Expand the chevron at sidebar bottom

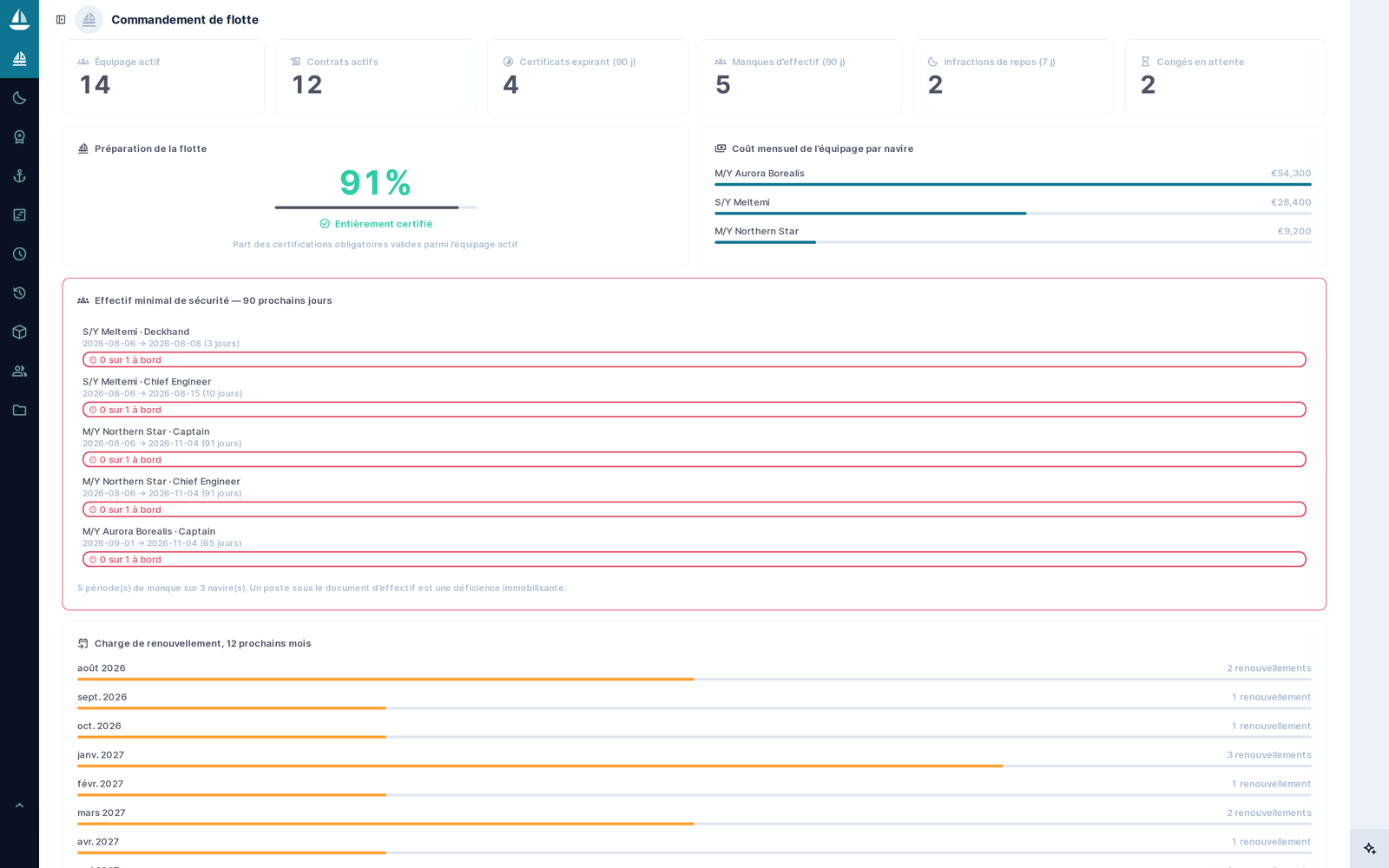[x=19, y=806]
